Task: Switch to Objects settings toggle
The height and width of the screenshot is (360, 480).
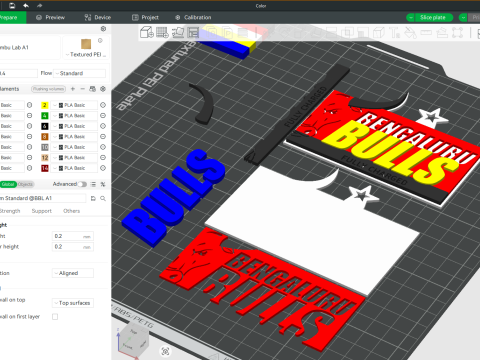Action: click(25, 184)
